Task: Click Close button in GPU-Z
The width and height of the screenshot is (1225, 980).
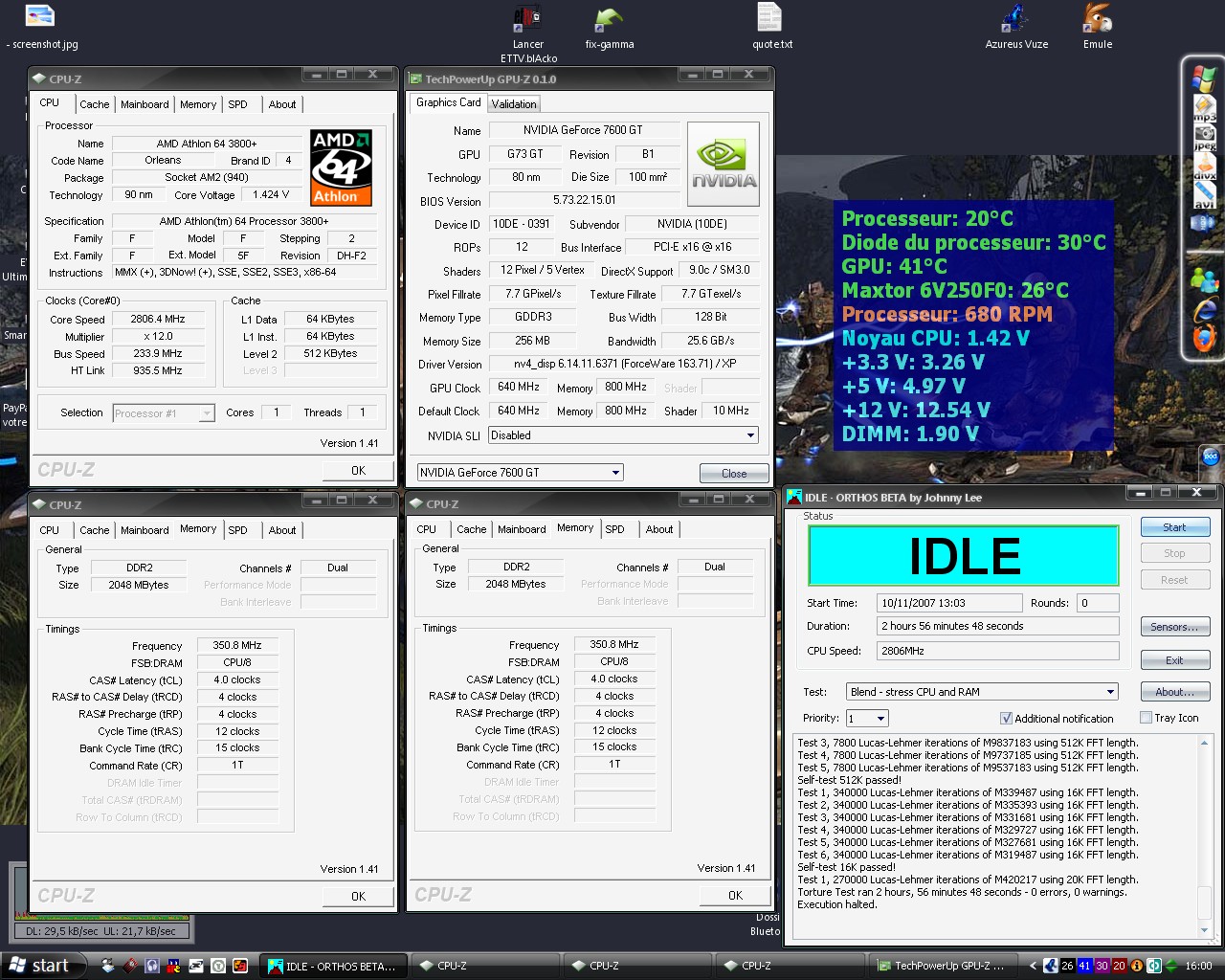Action: tap(734, 473)
